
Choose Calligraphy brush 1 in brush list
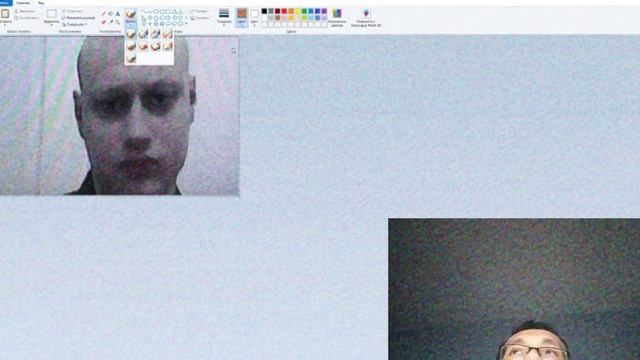click(143, 34)
